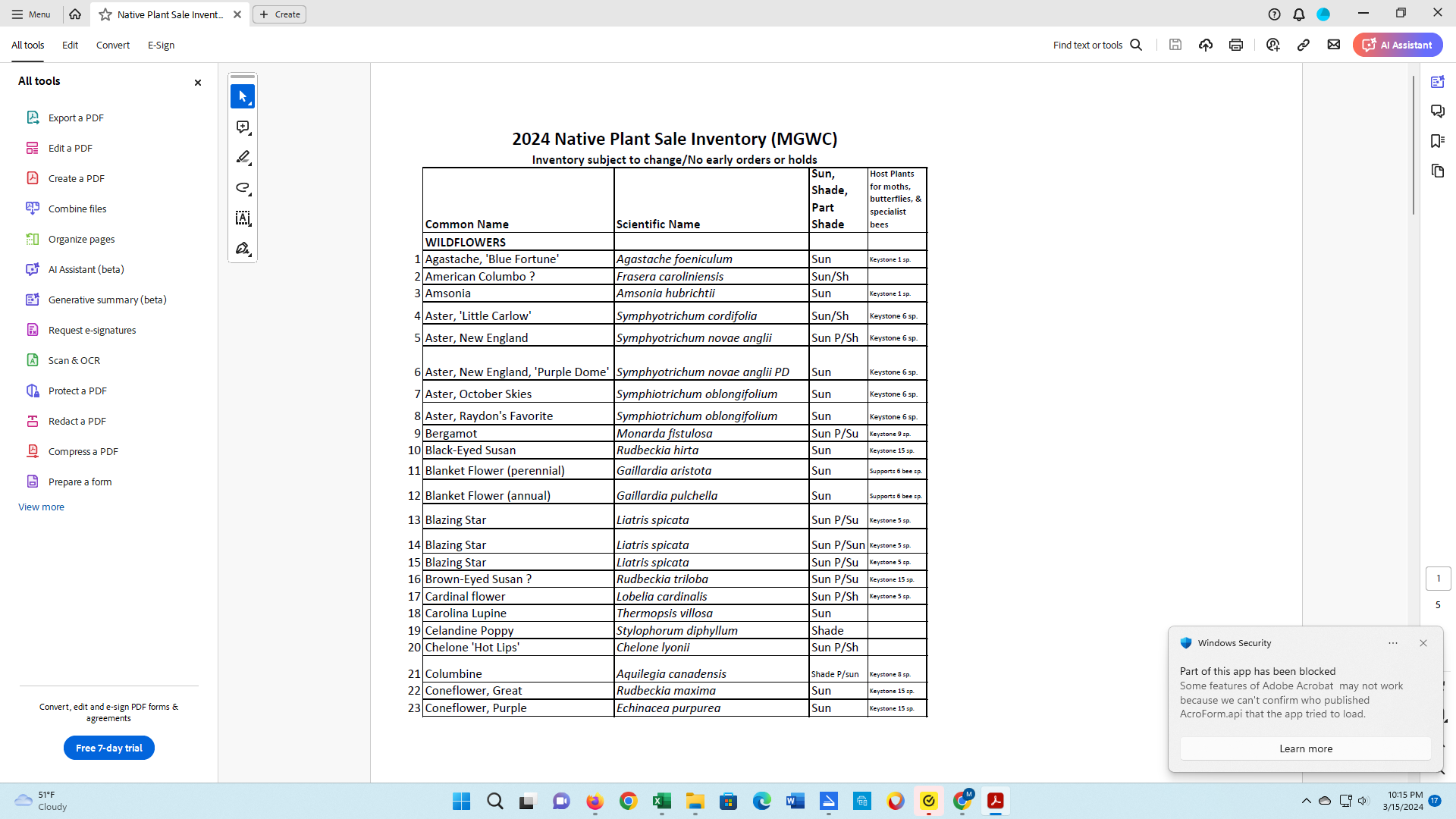Open Windows Security notification options menu

pos(1393,643)
